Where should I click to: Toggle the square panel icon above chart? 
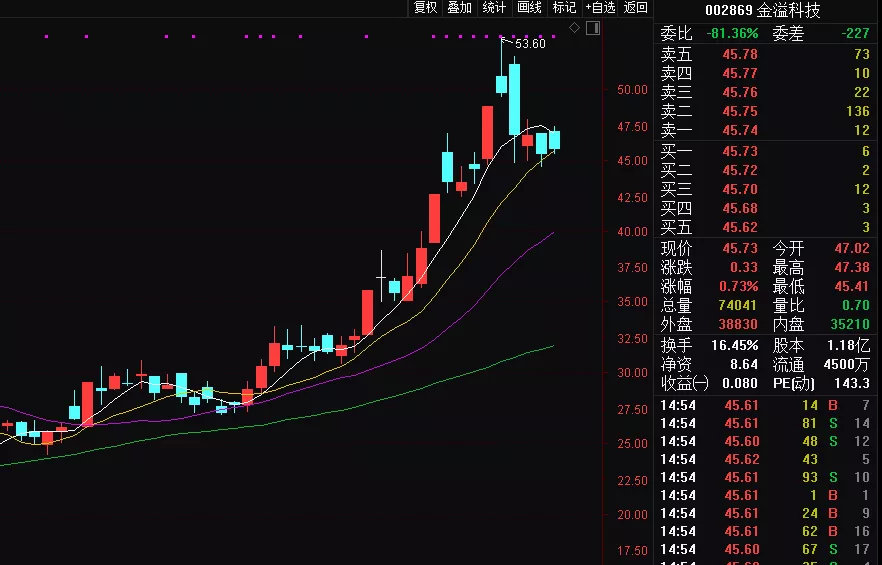[x=593, y=28]
